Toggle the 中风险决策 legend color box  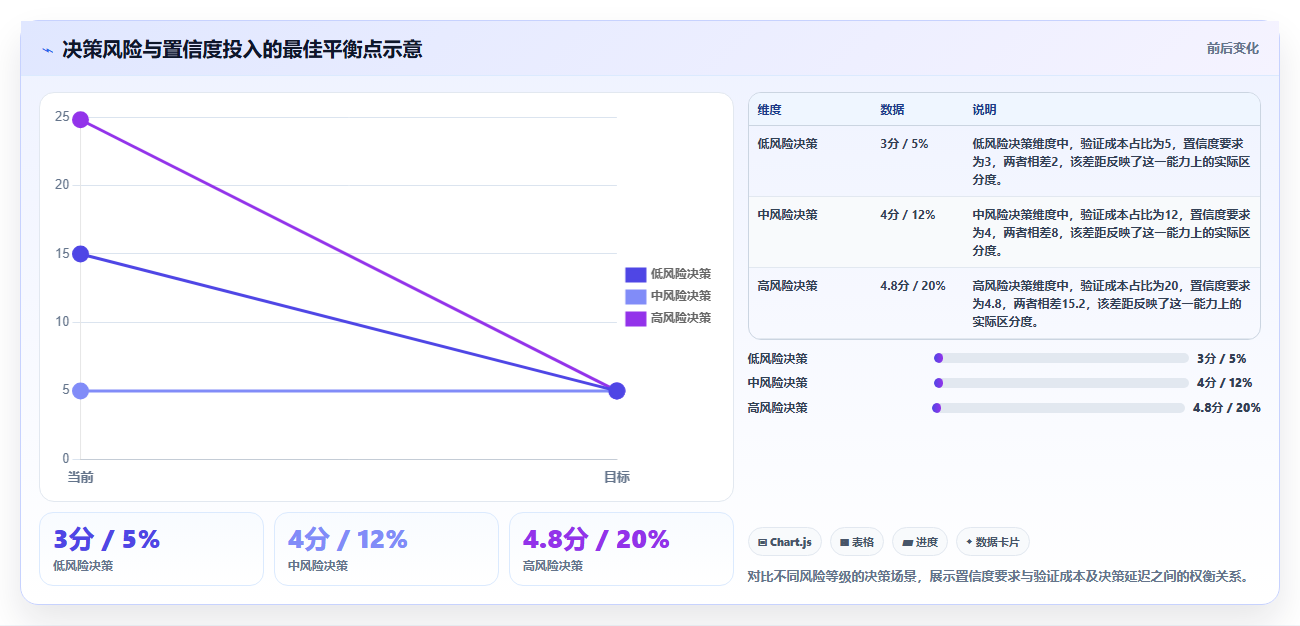point(636,296)
